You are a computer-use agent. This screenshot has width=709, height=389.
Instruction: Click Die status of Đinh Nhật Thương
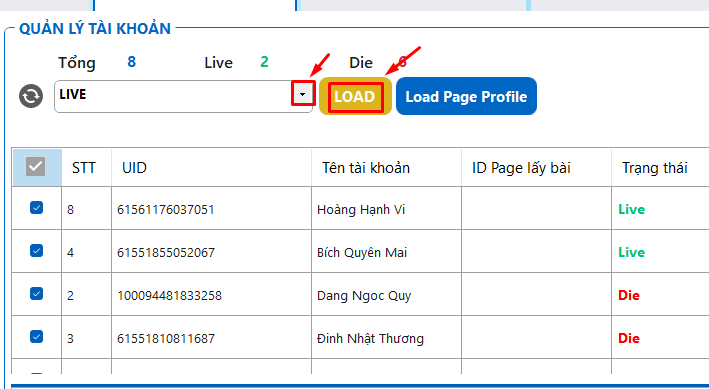coord(629,338)
